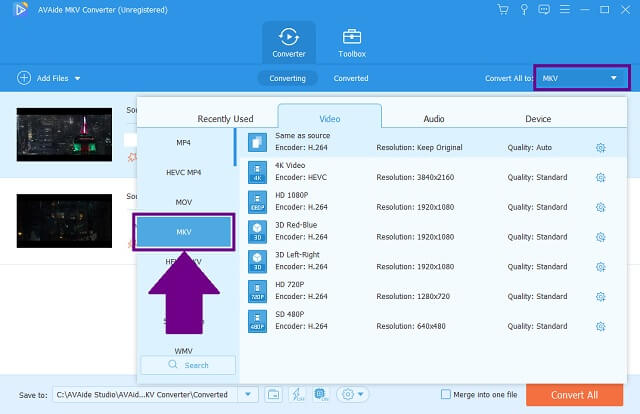This screenshot has width=640, height=414.
Task: Switch to the Converter tab
Action: (x=289, y=42)
